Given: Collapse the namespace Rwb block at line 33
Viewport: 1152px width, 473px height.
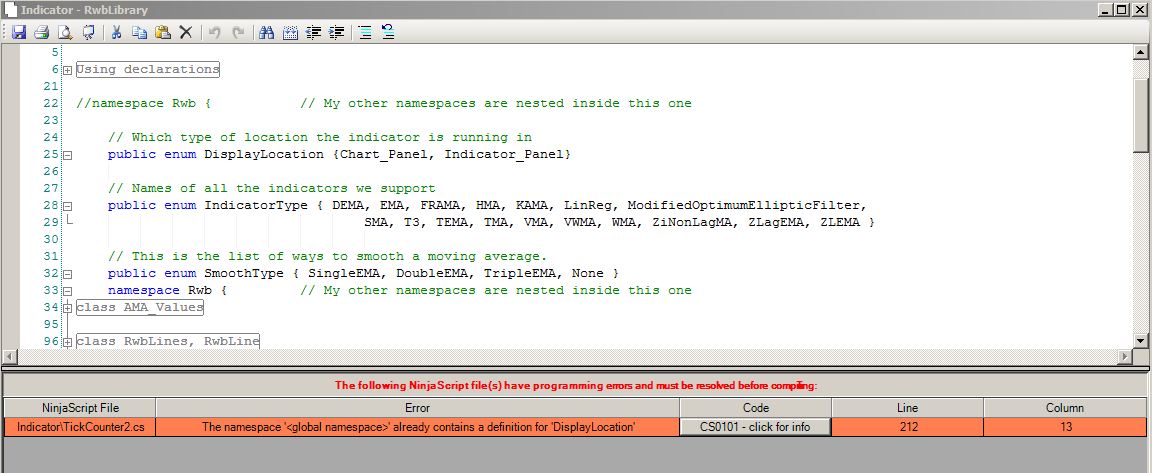Looking at the screenshot, I should coord(68,292).
